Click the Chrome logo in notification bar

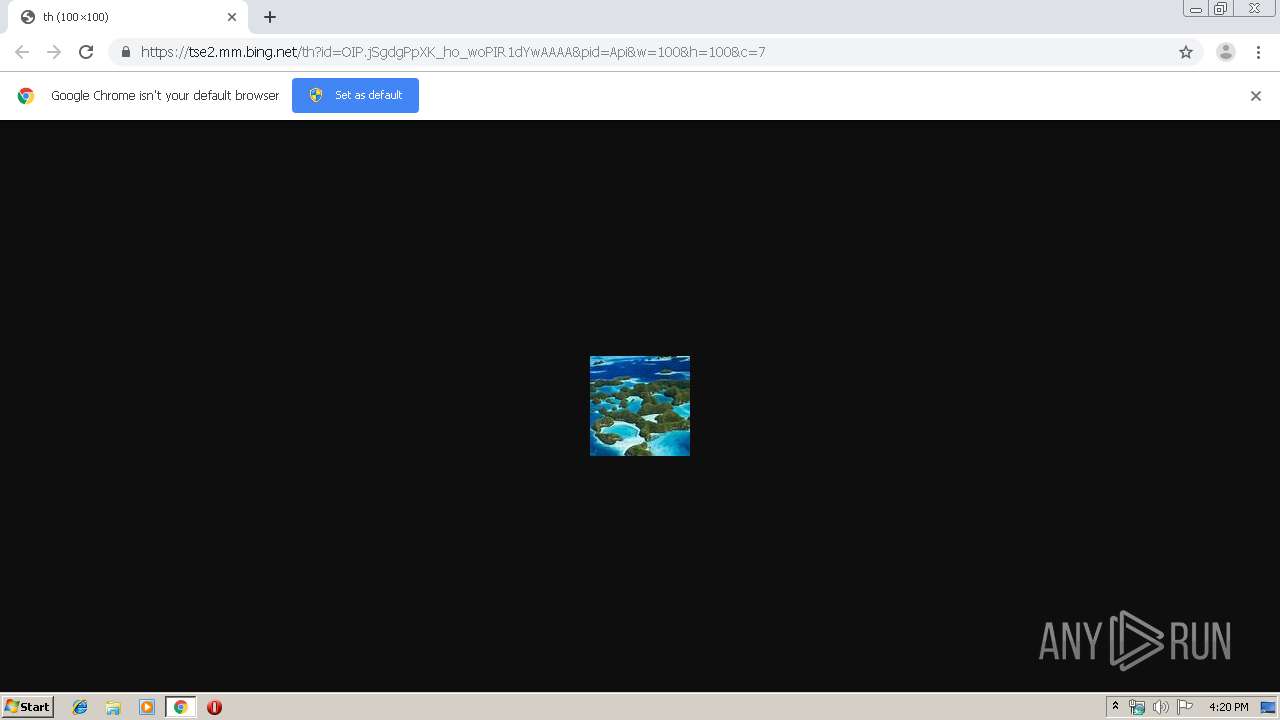coord(26,96)
